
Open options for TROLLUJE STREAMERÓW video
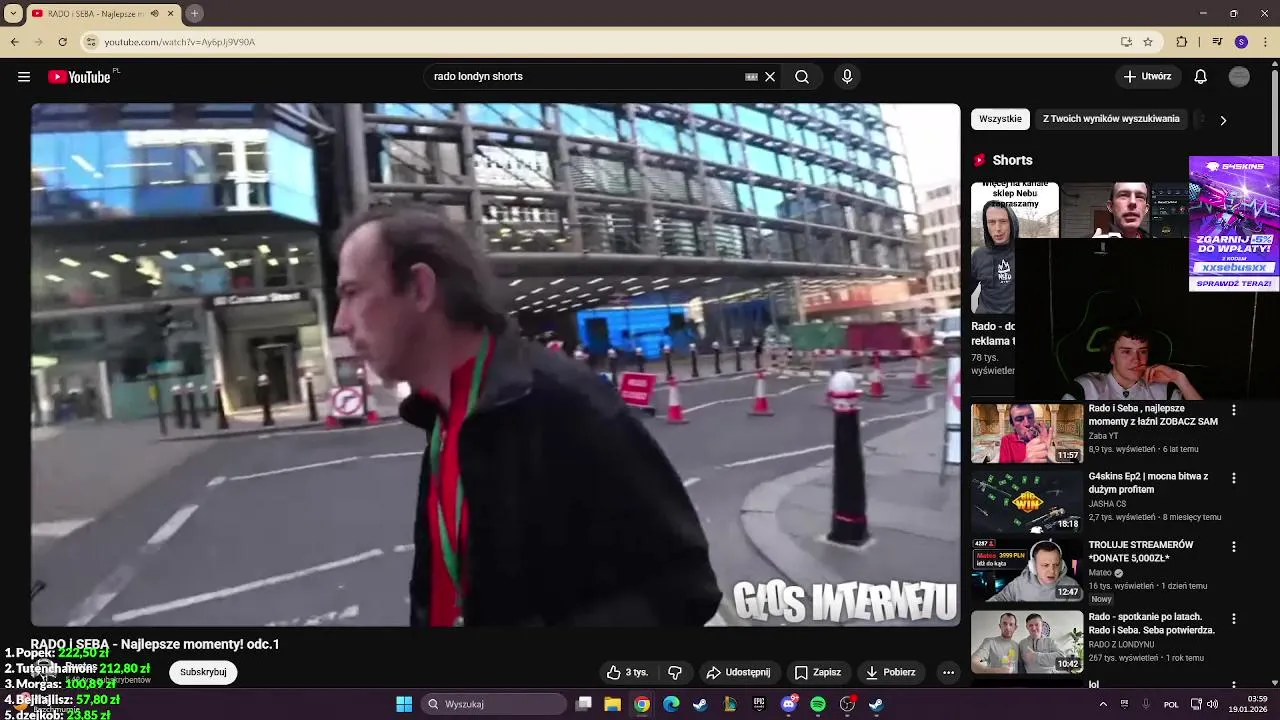tap(1233, 547)
